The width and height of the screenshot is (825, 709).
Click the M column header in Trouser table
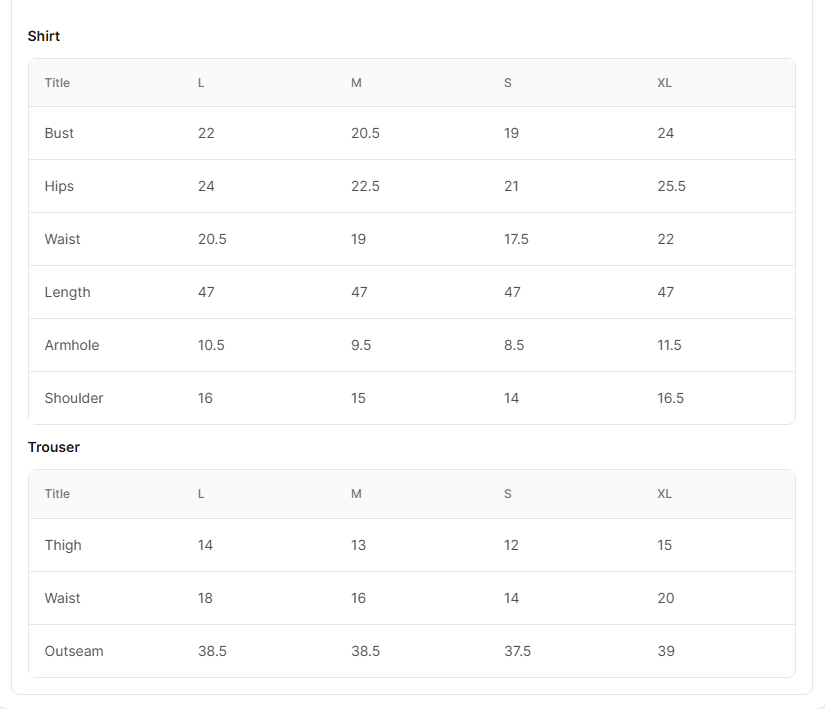pyautogui.click(x=356, y=494)
